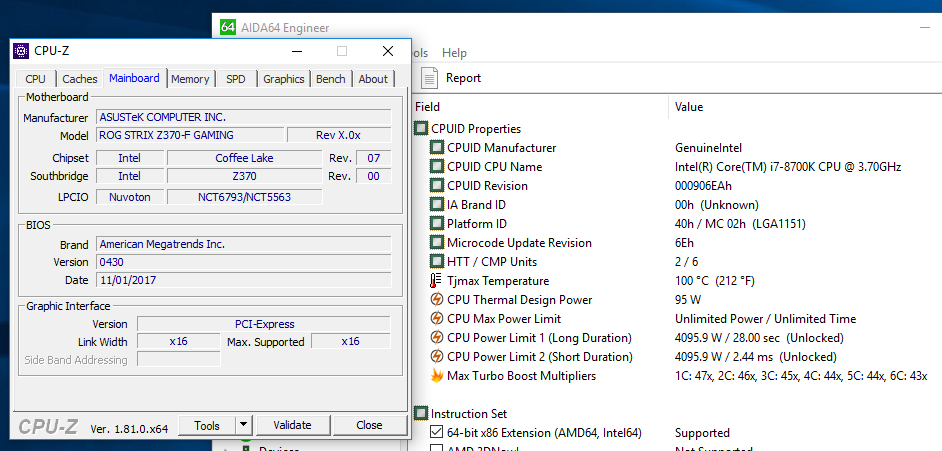Click the Ver. 1.81.0.x64 version text
The image size is (942, 451).
pos(129,429)
